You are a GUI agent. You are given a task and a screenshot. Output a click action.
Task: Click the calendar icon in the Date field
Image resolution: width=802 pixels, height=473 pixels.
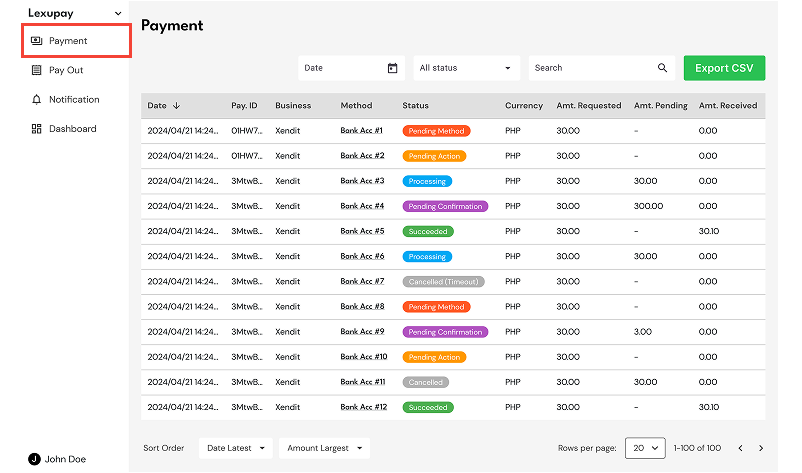click(392, 68)
